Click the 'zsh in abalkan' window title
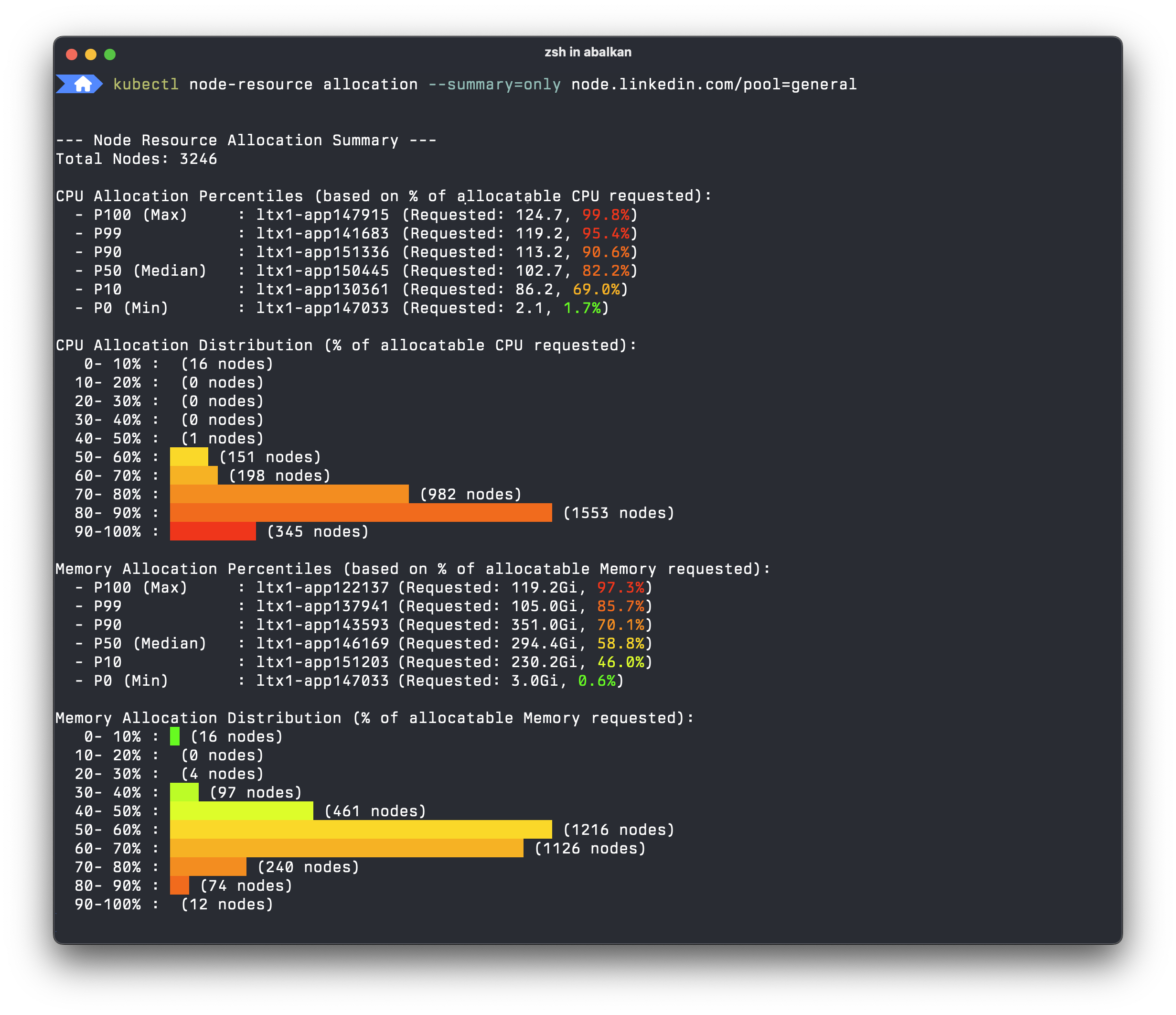The height and width of the screenshot is (1015, 1176). 588,52
